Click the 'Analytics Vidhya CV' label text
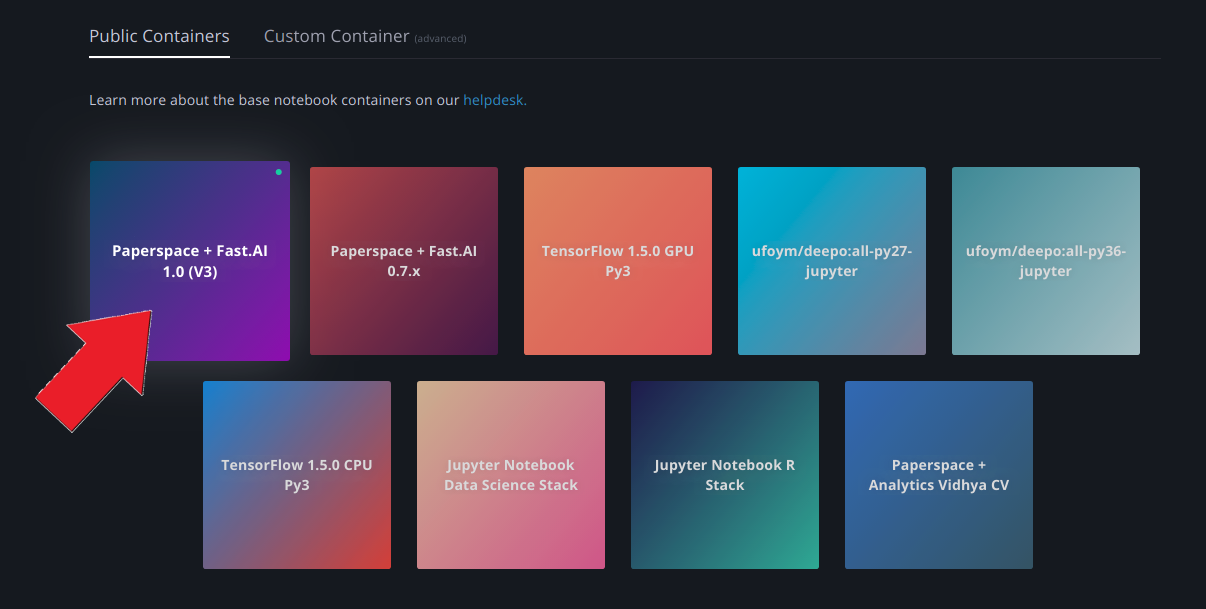 (938, 485)
